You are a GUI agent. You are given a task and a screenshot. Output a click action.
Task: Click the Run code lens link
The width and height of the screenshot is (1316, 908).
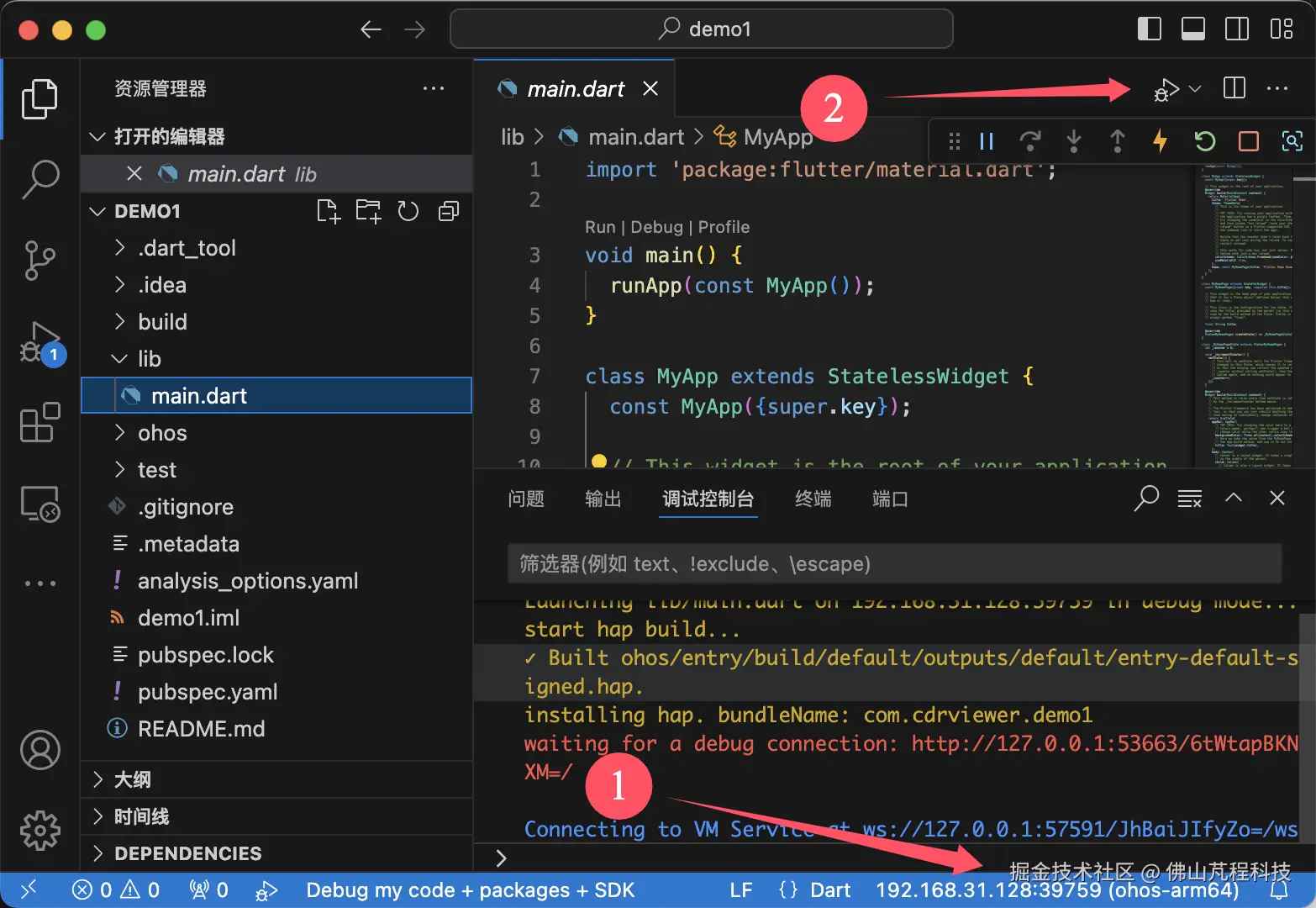tap(600, 227)
